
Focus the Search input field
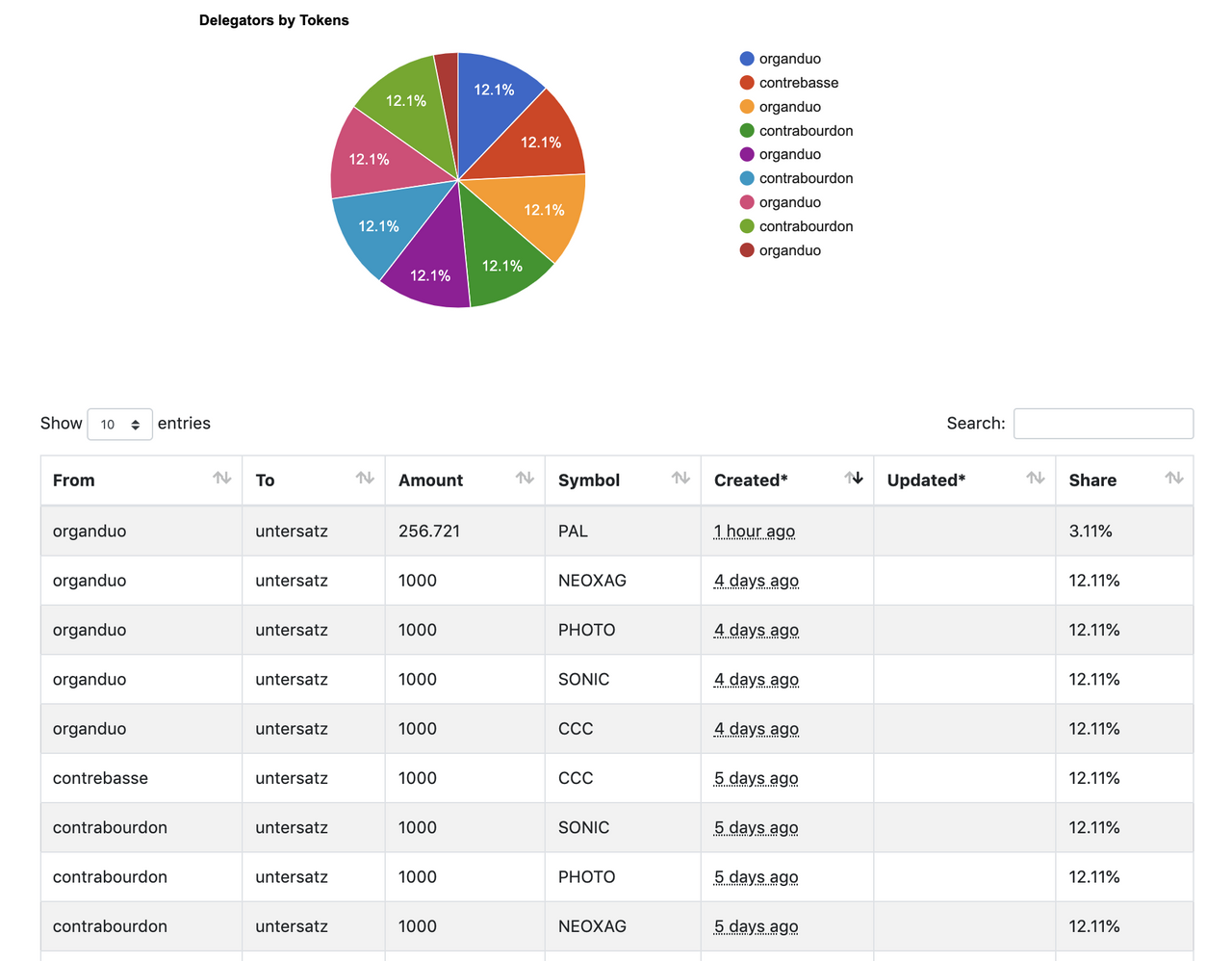tap(1103, 424)
